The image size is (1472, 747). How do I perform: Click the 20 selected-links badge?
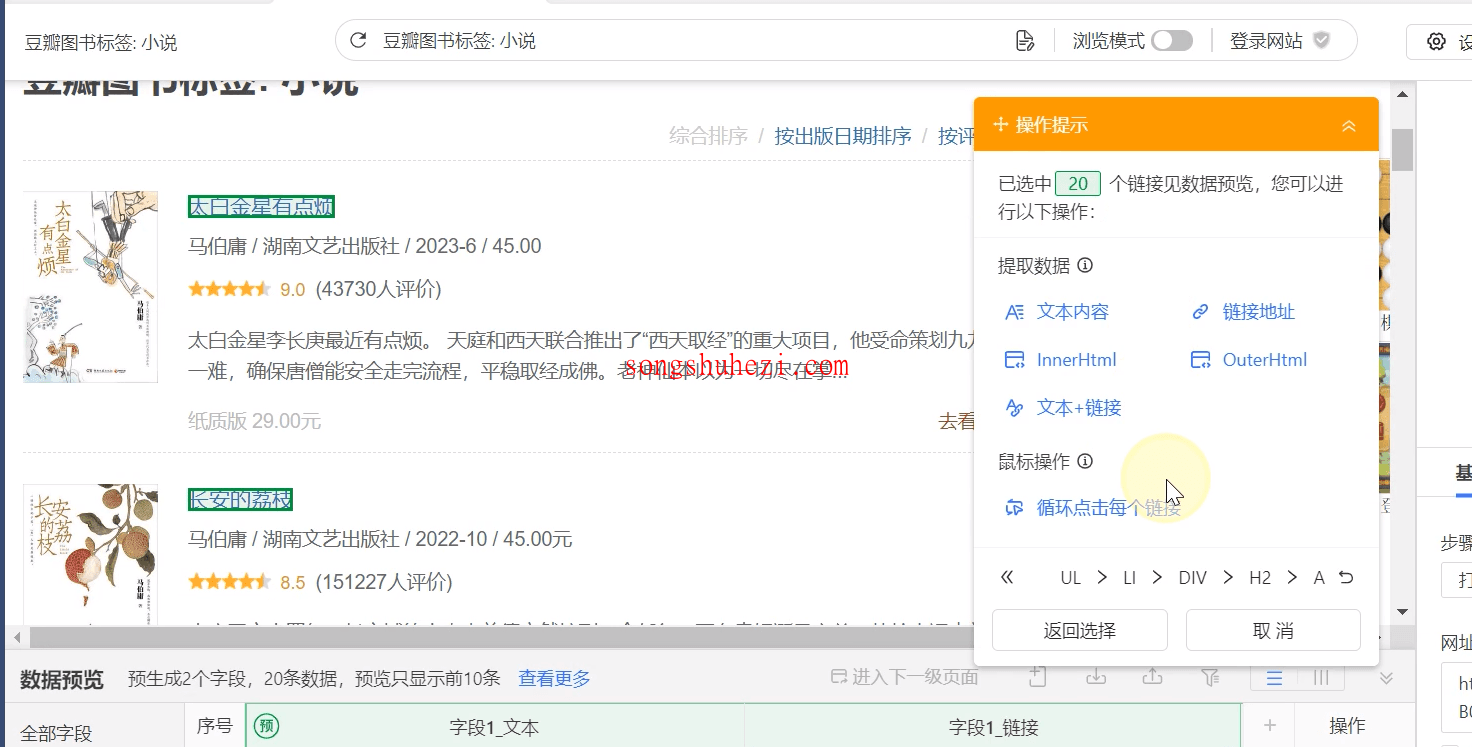[1078, 184]
